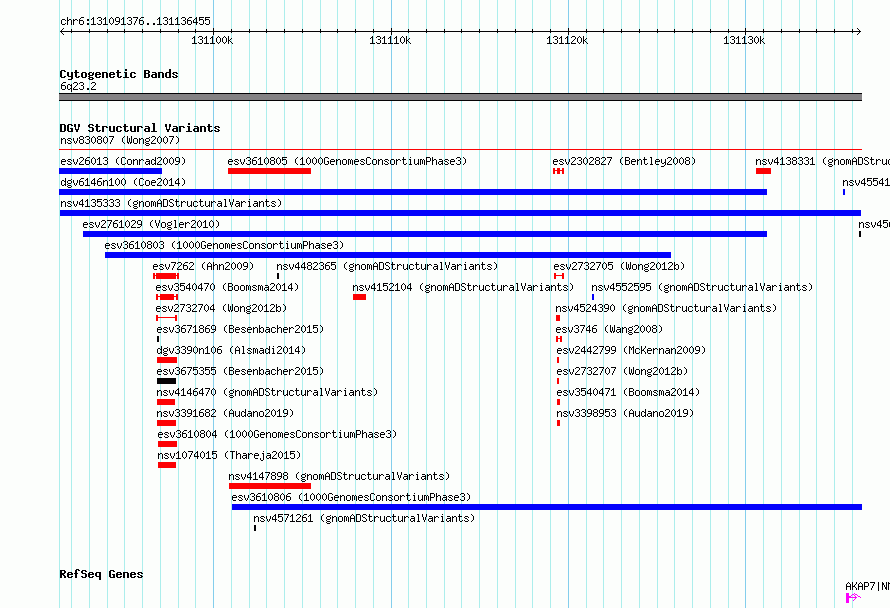Open esv3540471 (Boomsma2014) label
The height and width of the screenshot is (608, 890).
628,392
